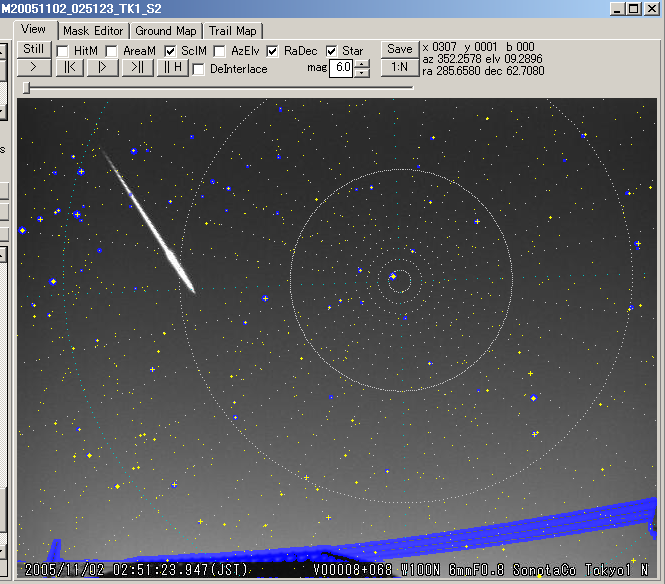
Task: Turn on the DeInterlace checkbox
Action: [x=199, y=69]
